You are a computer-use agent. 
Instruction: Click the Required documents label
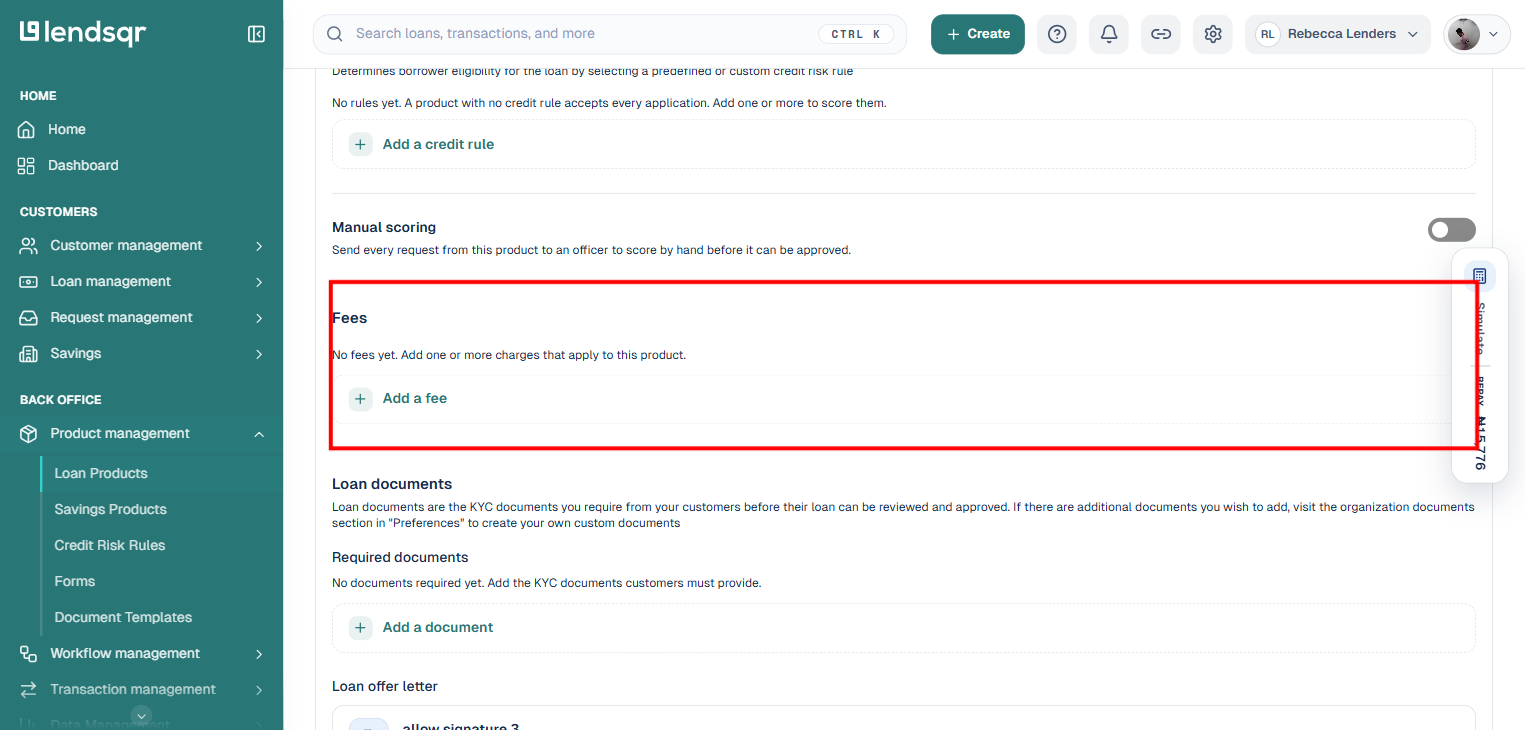400,557
